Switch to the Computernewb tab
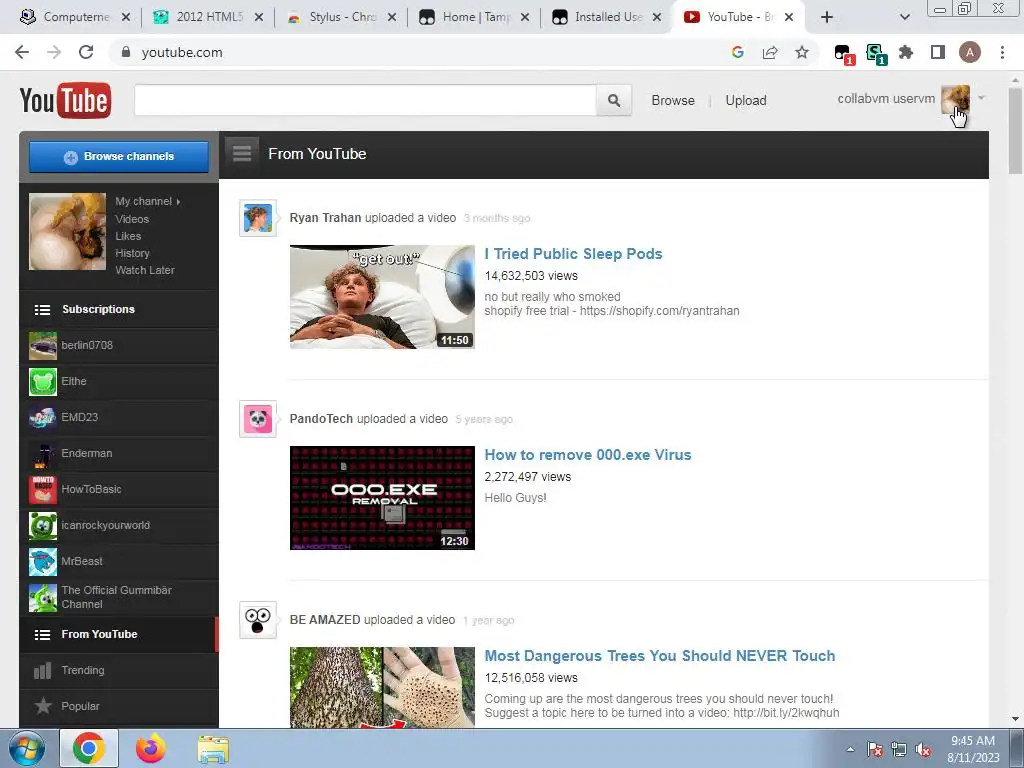The width and height of the screenshot is (1024, 768). click(76, 17)
